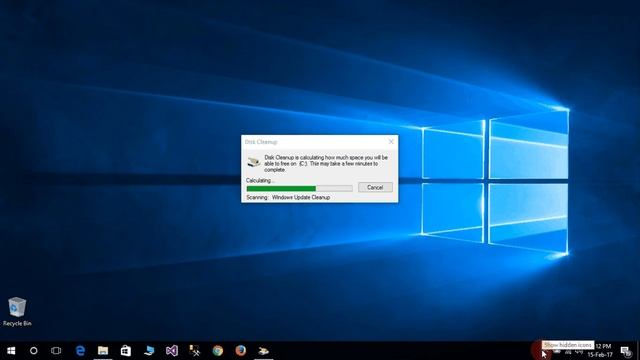The height and width of the screenshot is (360, 640).
Task: Click the disk drive icon in Disk Cleanup dialog
Action: click(253, 162)
